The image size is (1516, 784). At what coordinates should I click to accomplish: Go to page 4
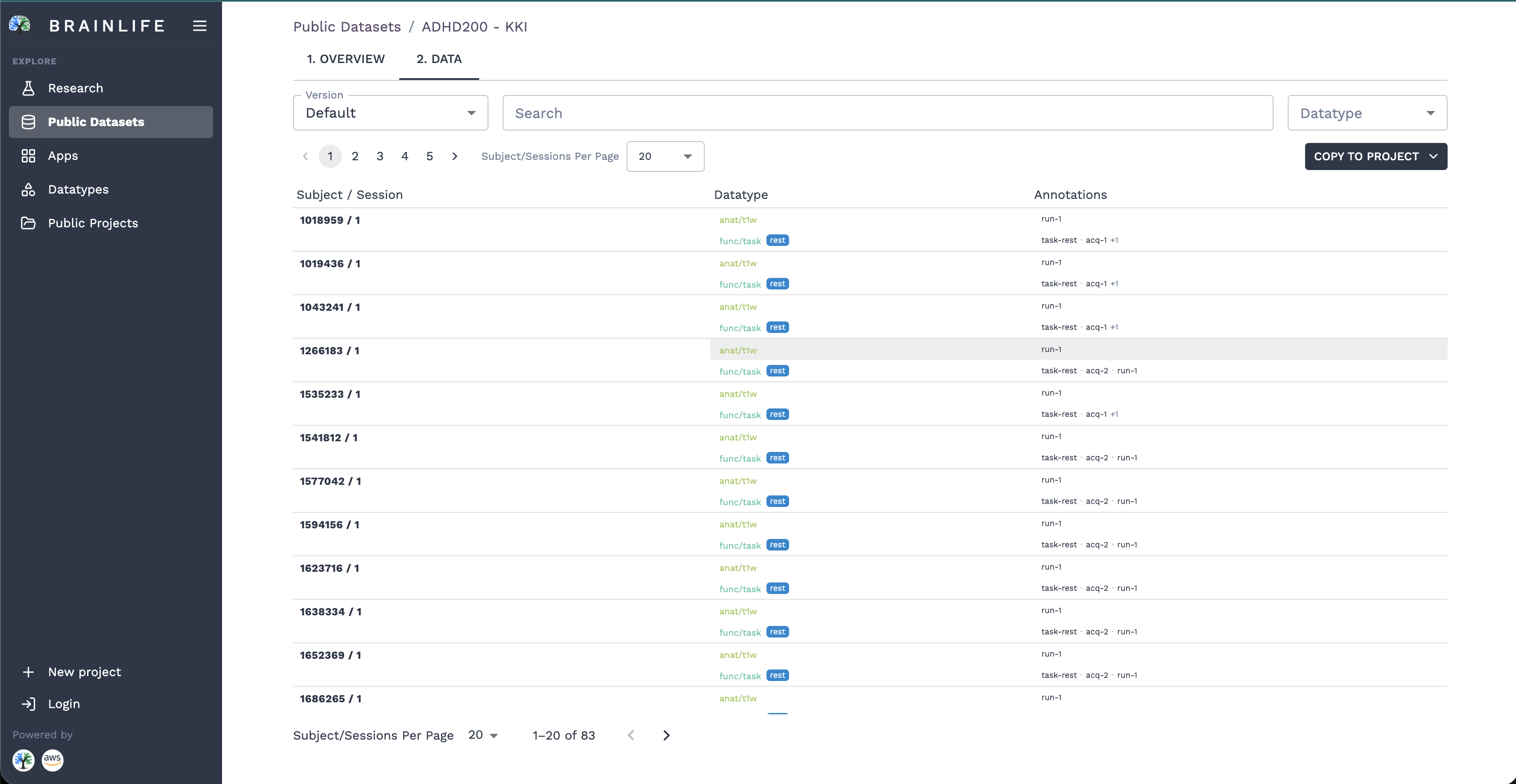pyautogui.click(x=405, y=156)
